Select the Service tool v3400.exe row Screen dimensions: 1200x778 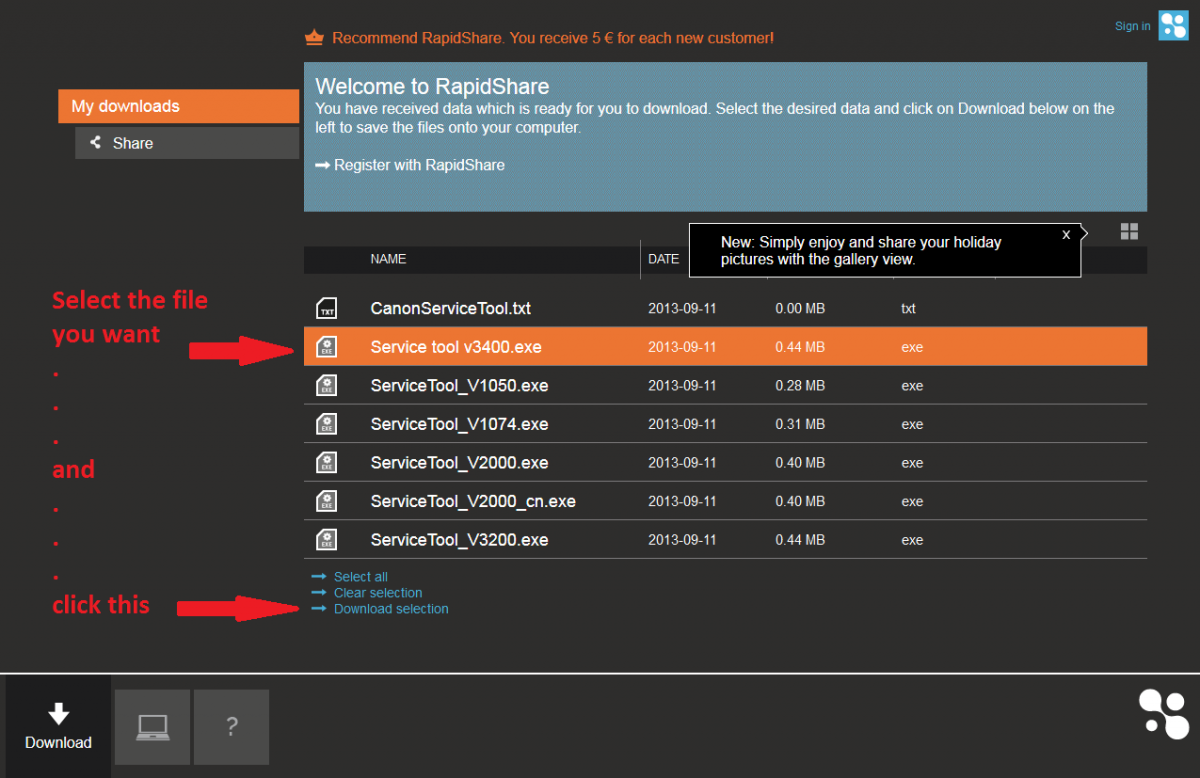(456, 347)
